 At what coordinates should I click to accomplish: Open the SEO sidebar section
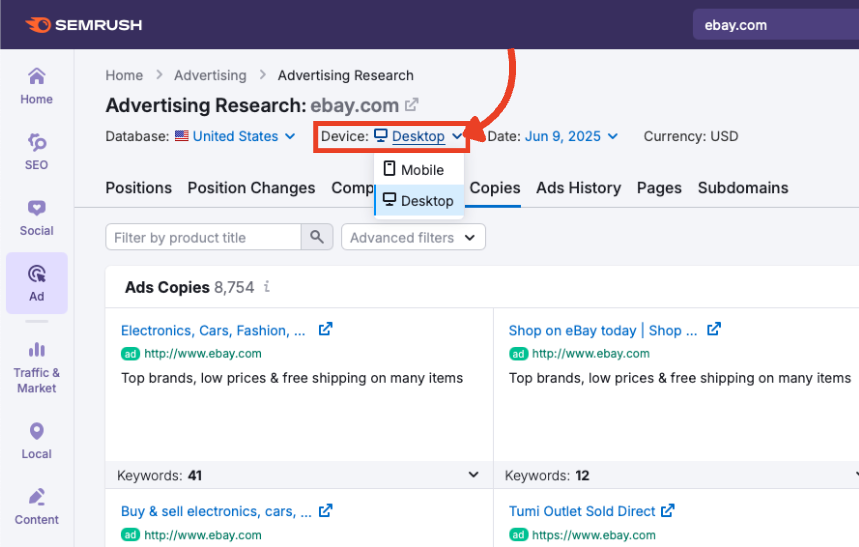click(37, 152)
